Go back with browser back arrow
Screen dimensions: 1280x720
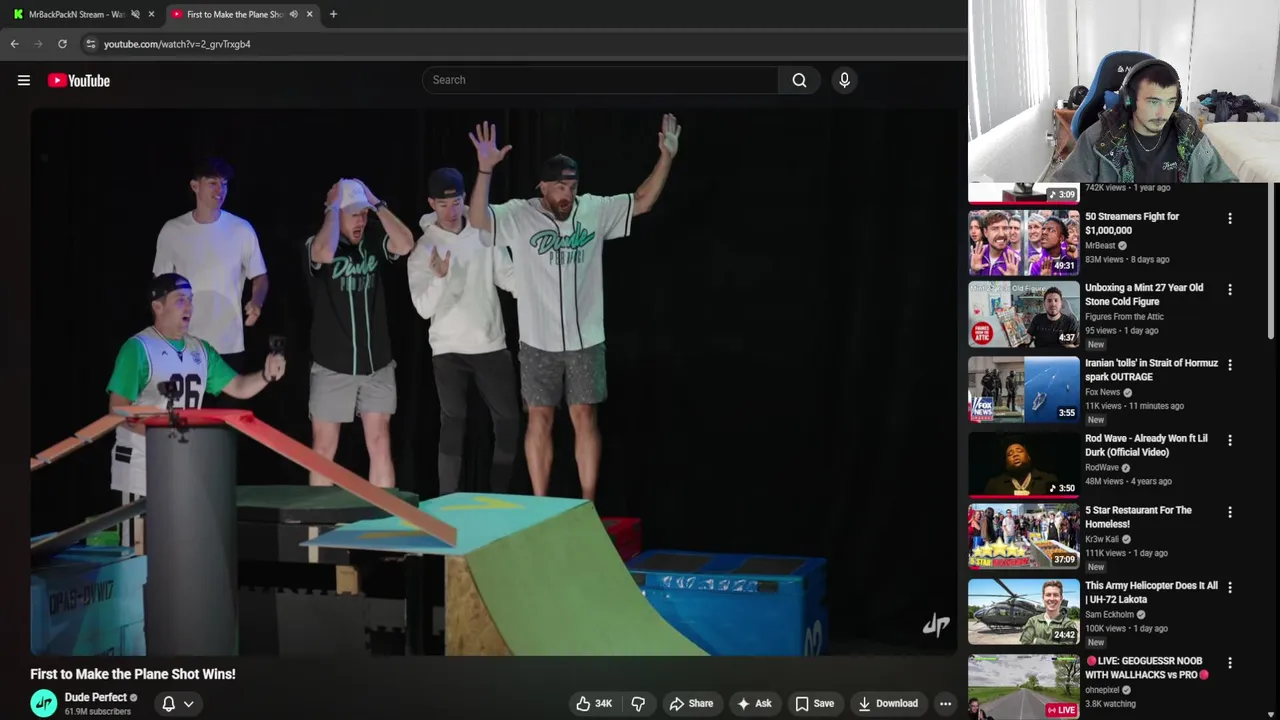[x=15, y=44]
